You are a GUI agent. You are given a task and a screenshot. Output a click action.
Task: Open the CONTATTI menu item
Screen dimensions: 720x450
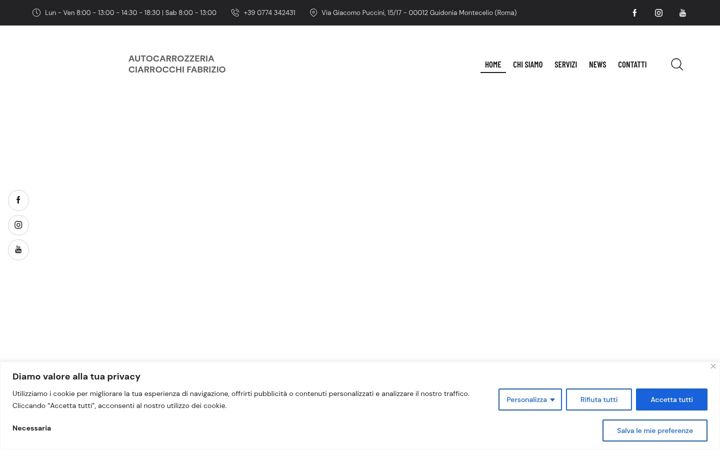(632, 64)
